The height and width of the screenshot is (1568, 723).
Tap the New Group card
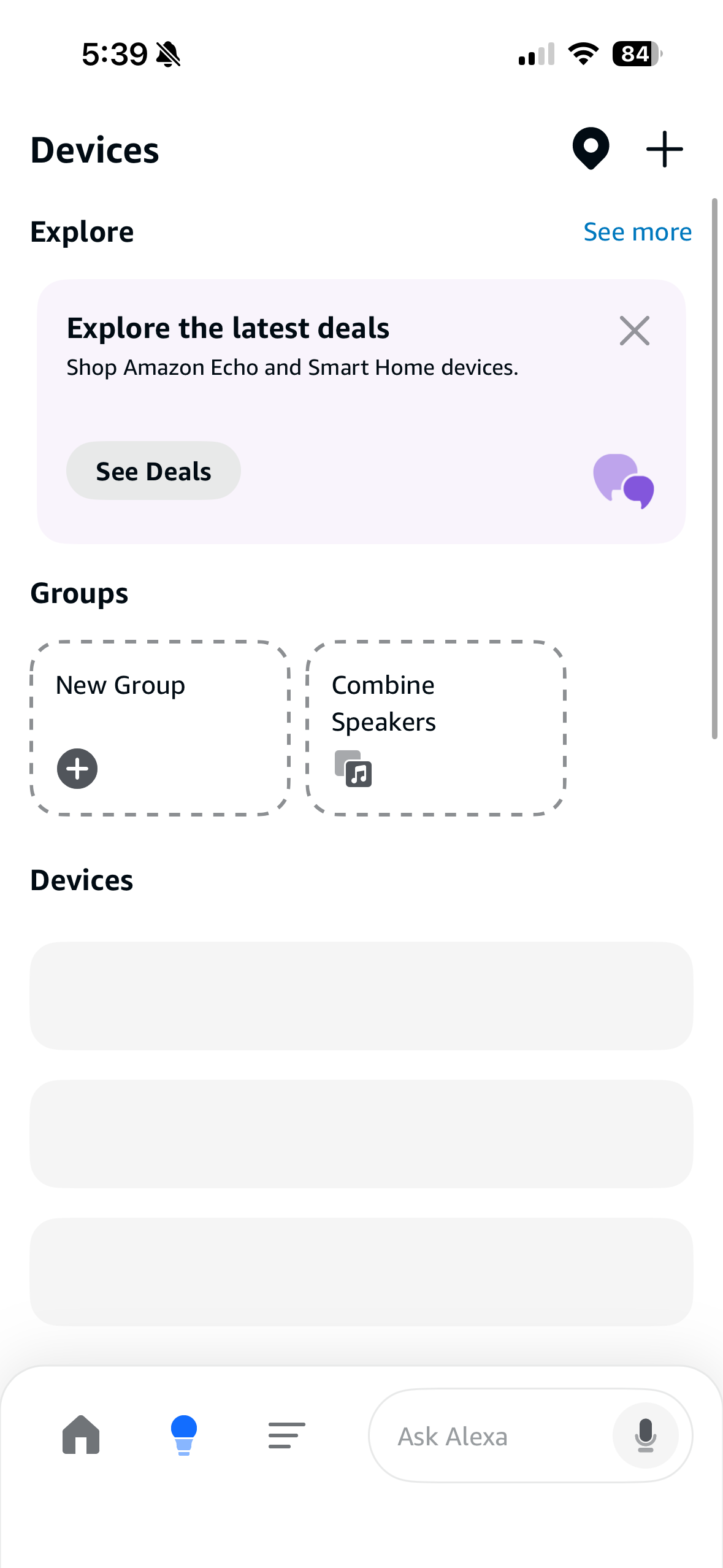pos(159,728)
